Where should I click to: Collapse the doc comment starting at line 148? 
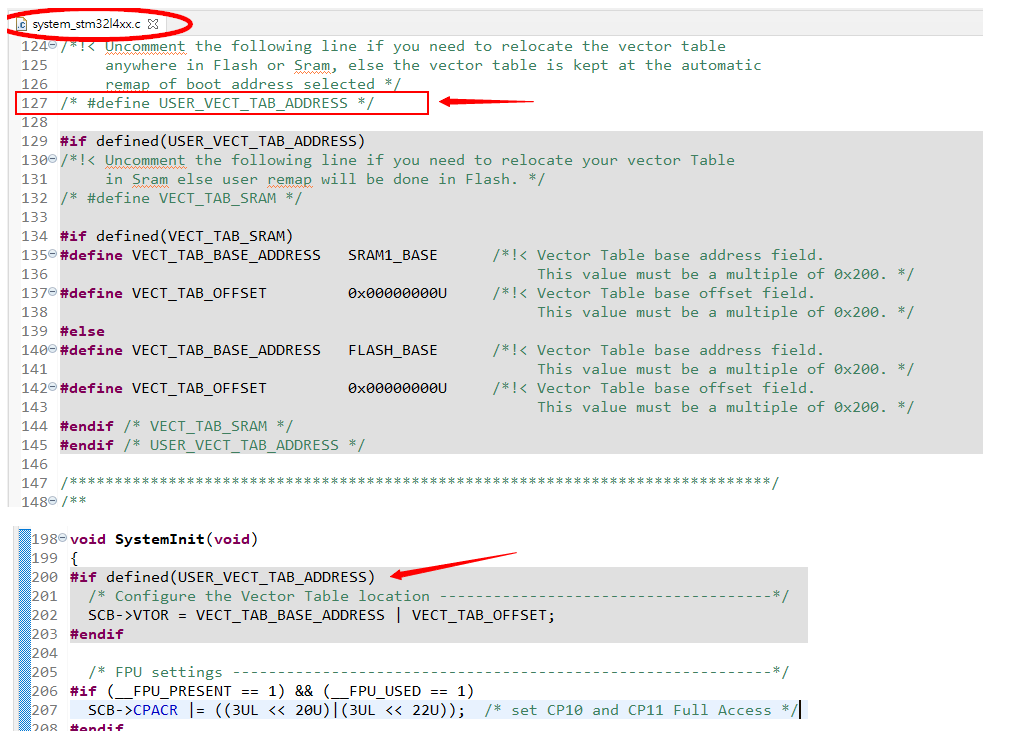(53, 501)
